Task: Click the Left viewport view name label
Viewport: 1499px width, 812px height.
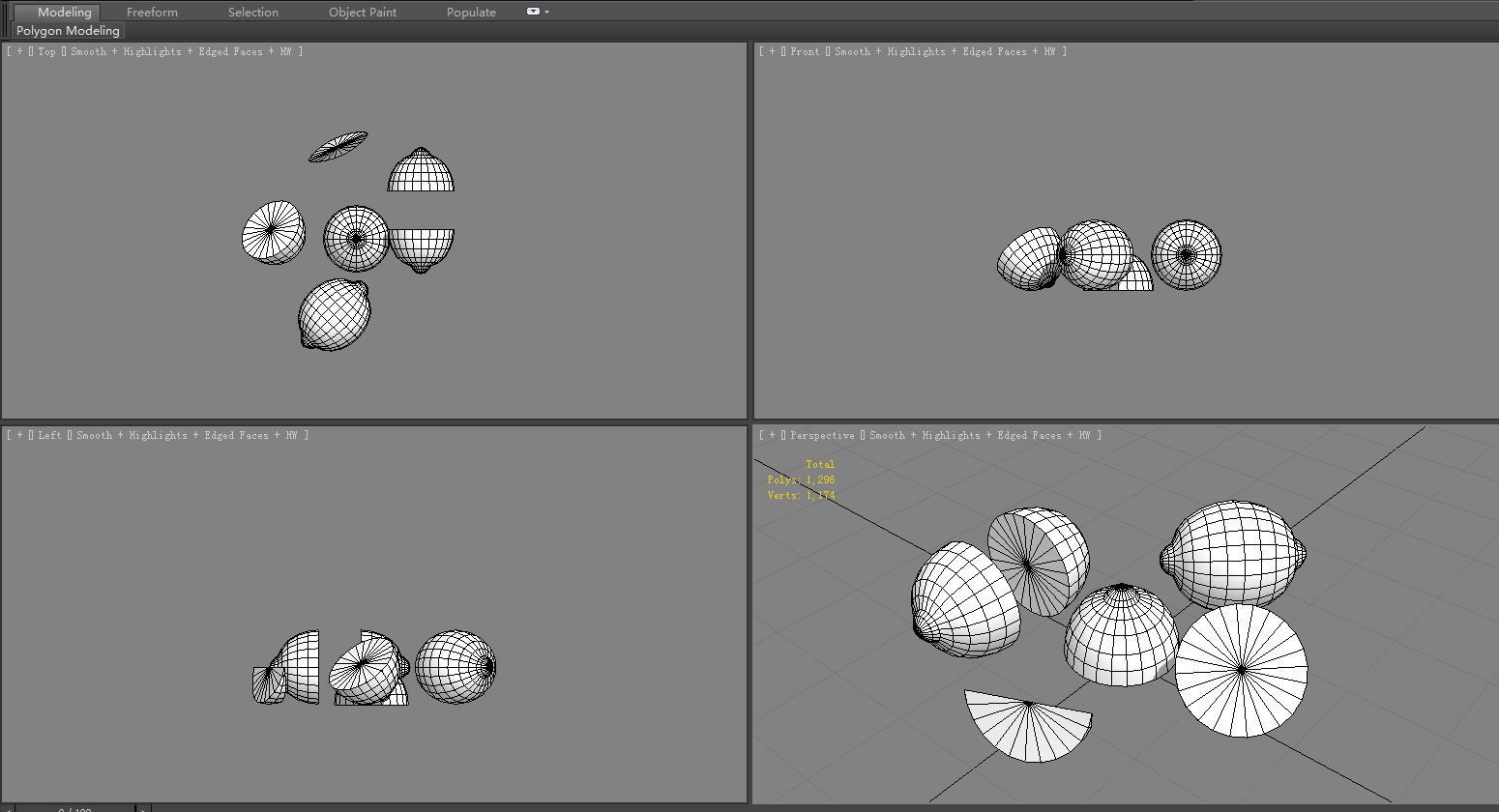Action: [x=49, y=435]
